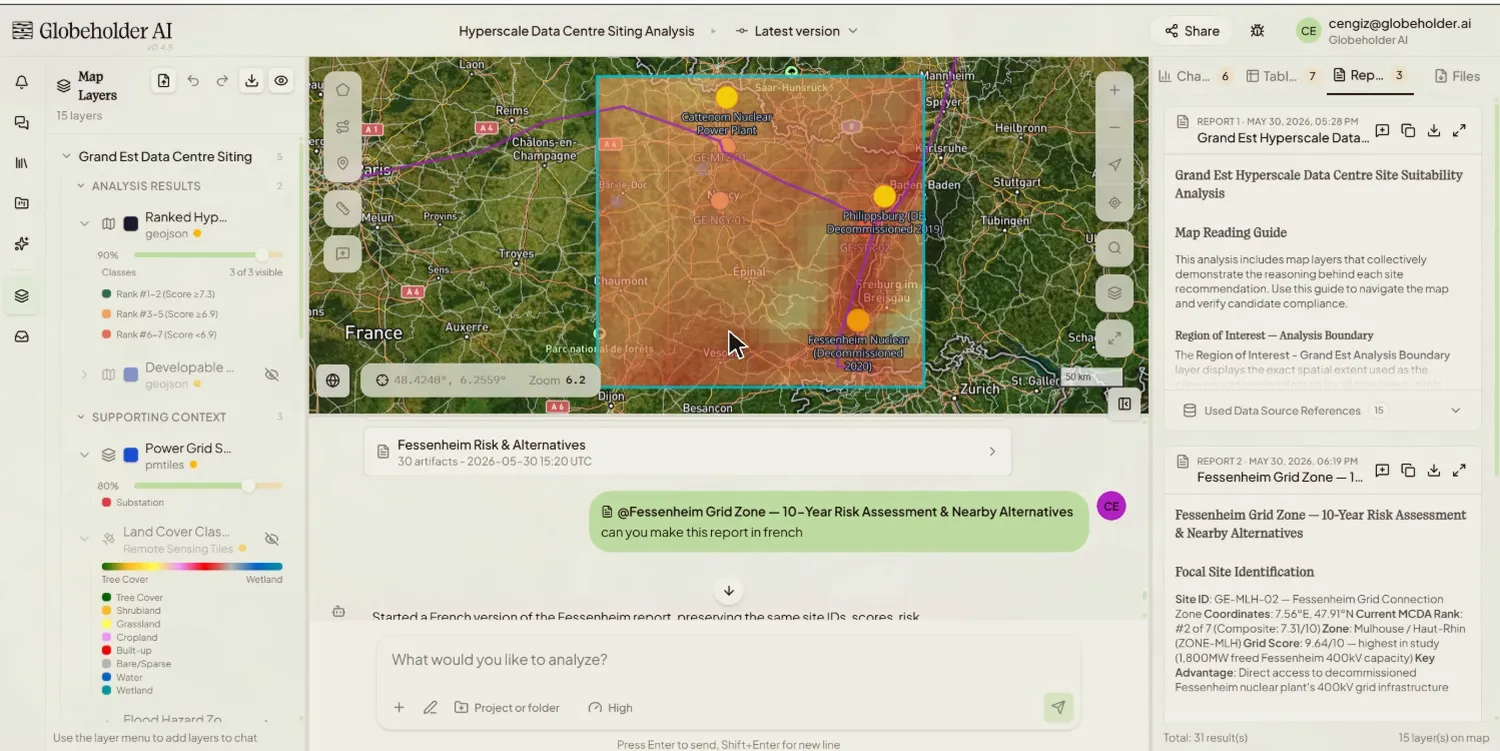Open the chats icon in left sidebar
Screen dimensions: 1500x751
pos(22,123)
